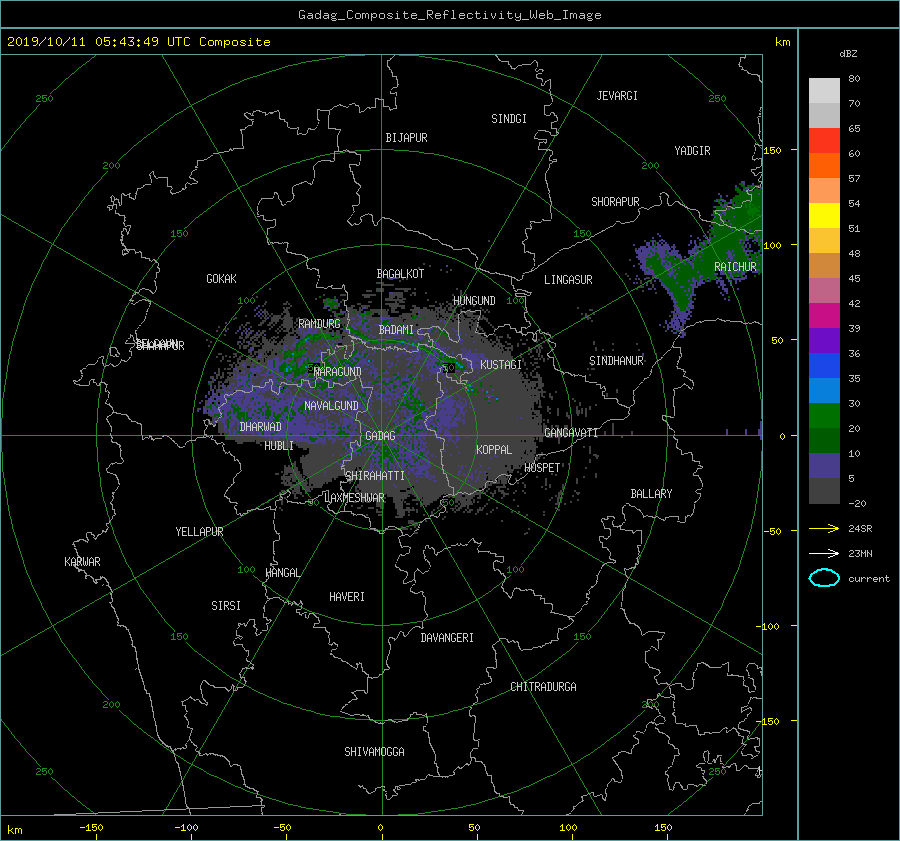Click the KOPPAL city label
Image resolution: width=900 pixels, height=841 pixels.
click(x=494, y=449)
